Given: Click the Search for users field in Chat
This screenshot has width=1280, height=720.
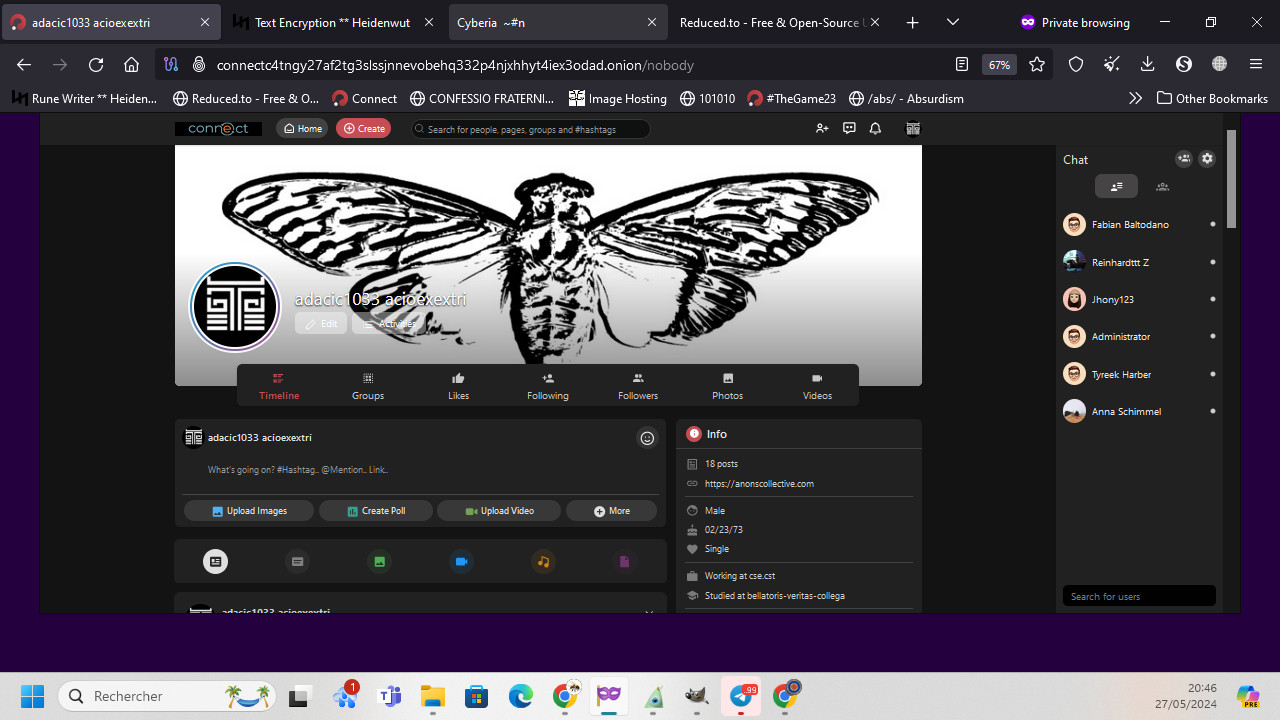Looking at the screenshot, I should pyautogui.click(x=1139, y=596).
